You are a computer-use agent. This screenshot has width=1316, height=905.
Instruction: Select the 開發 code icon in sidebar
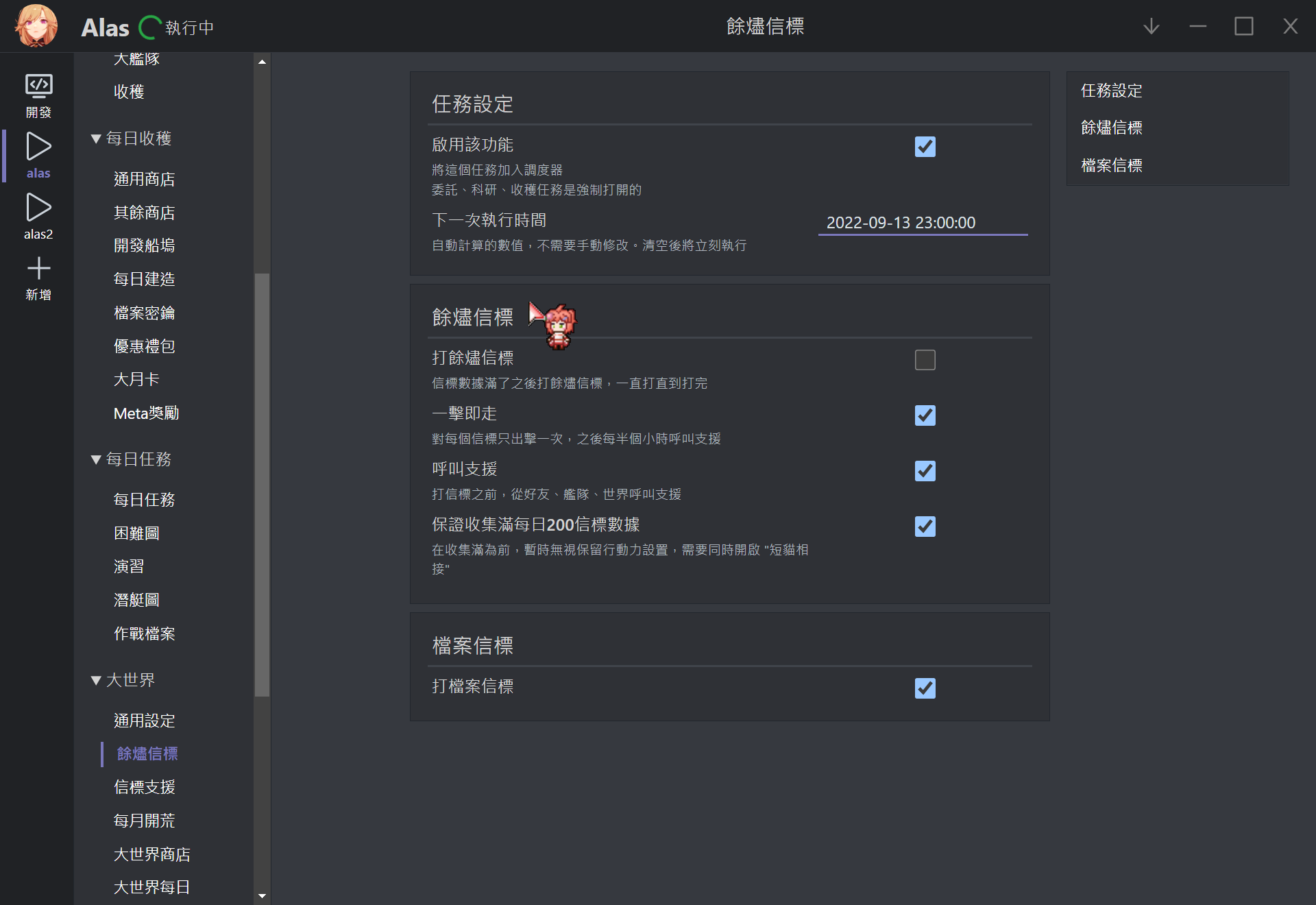38,88
